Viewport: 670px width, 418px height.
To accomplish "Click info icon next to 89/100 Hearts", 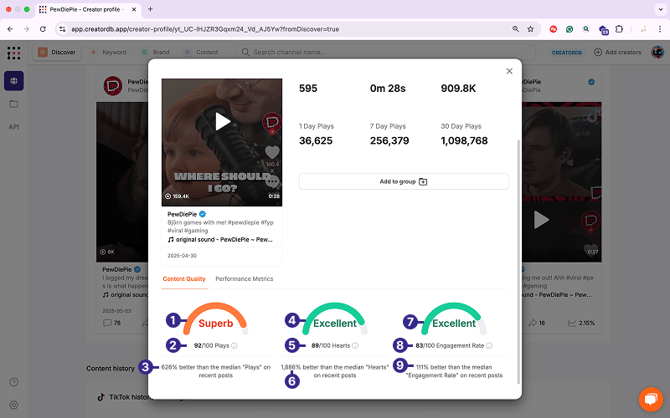I will (x=355, y=346).
